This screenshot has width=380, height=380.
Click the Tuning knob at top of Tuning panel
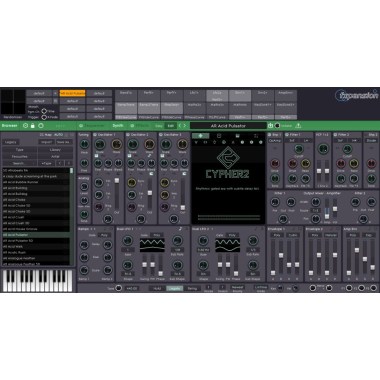[84, 144]
